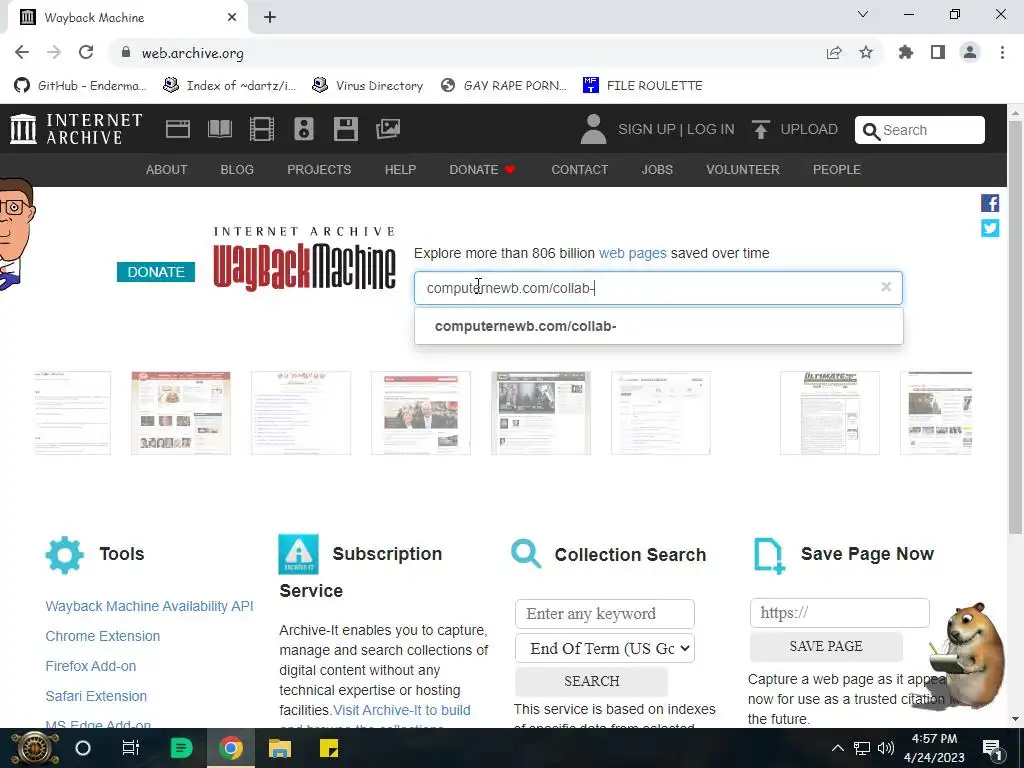The width and height of the screenshot is (1024, 768).
Task: Share page on Facebook icon
Action: pos(990,203)
